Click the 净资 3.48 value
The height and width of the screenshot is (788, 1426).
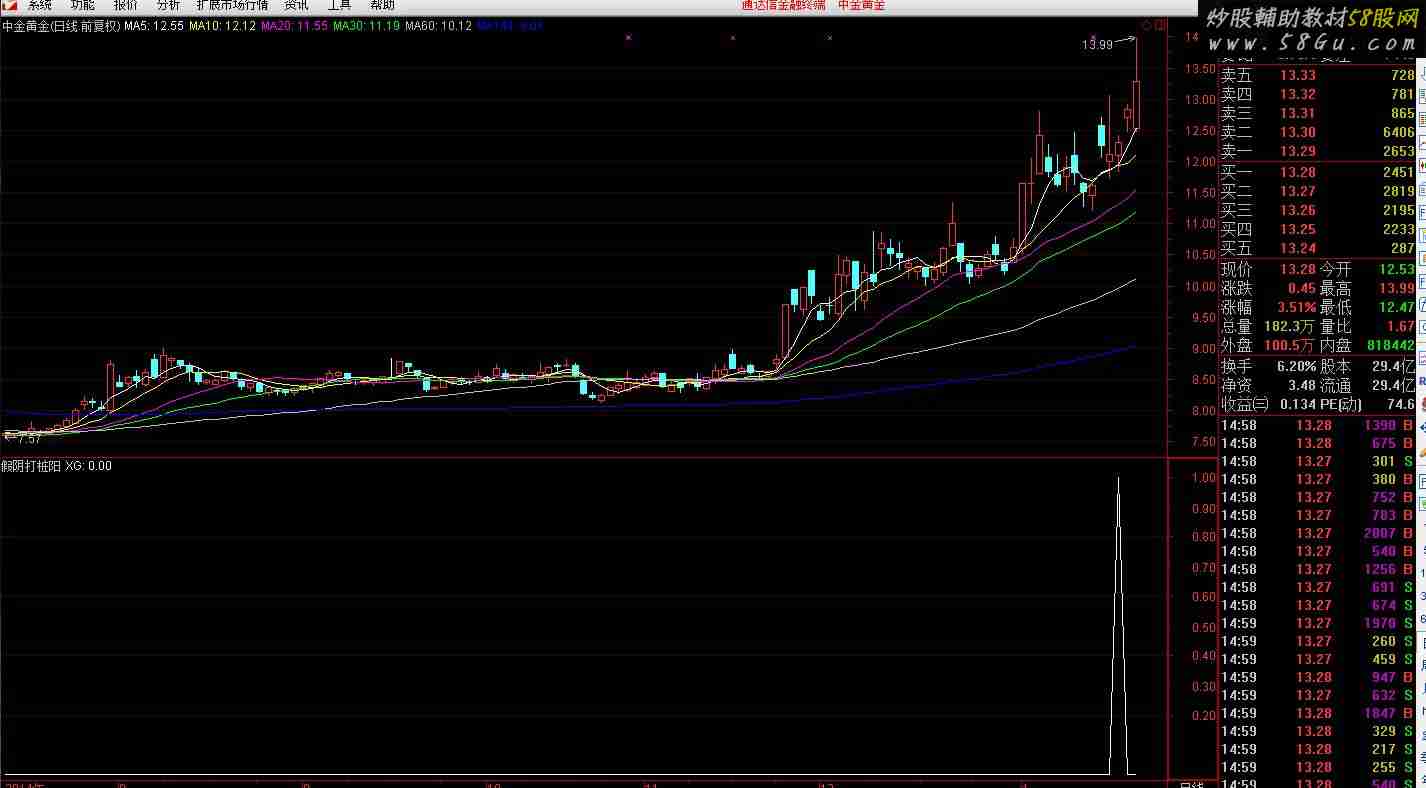(x=1302, y=385)
